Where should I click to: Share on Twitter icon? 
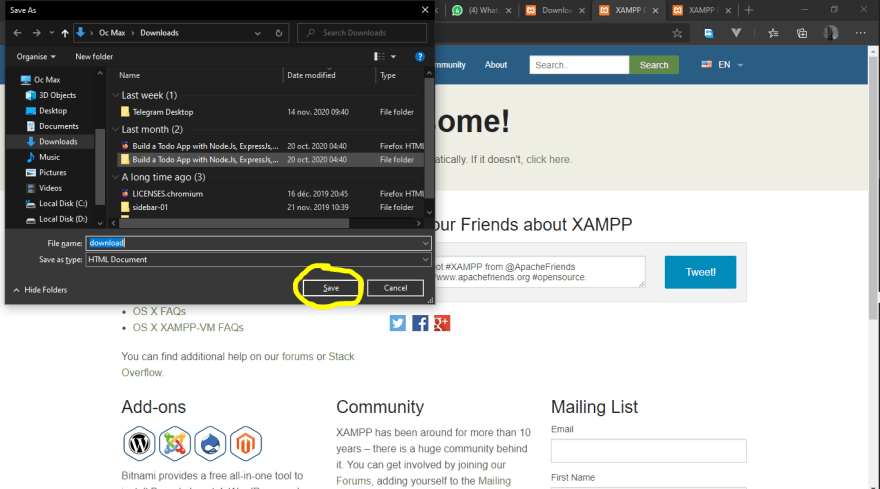click(398, 323)
